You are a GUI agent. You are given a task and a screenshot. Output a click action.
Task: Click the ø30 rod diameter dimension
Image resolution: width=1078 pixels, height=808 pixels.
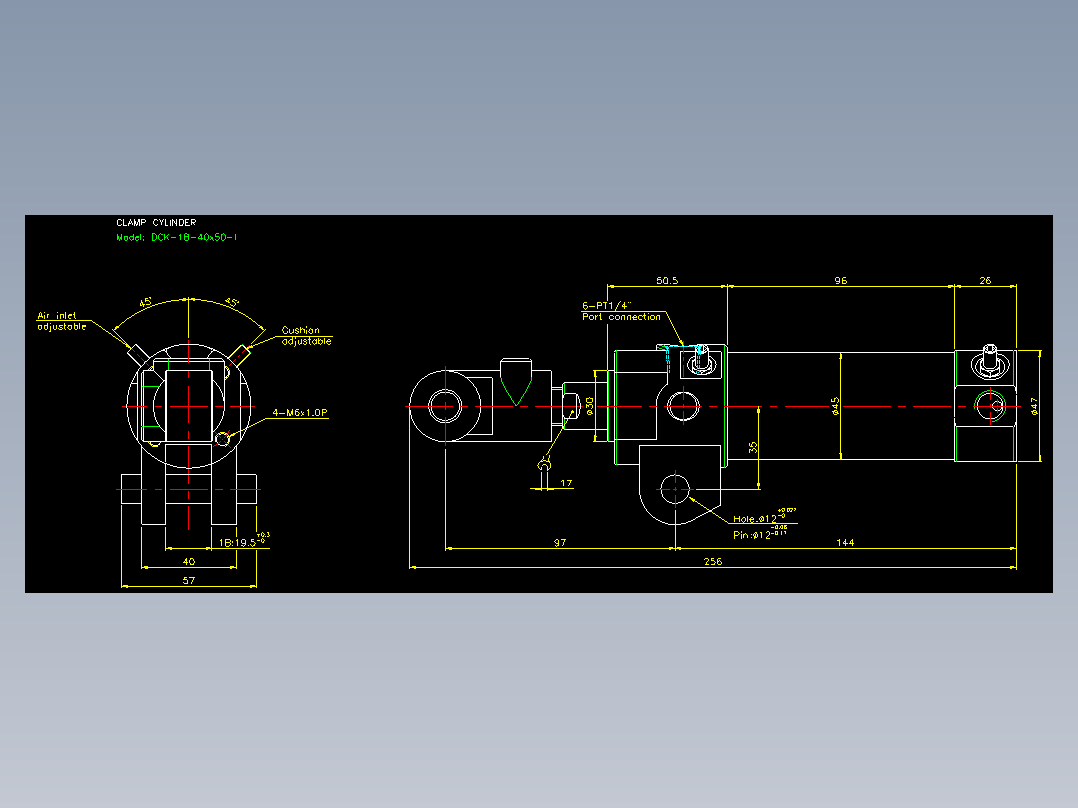click(x=590, y=406)
